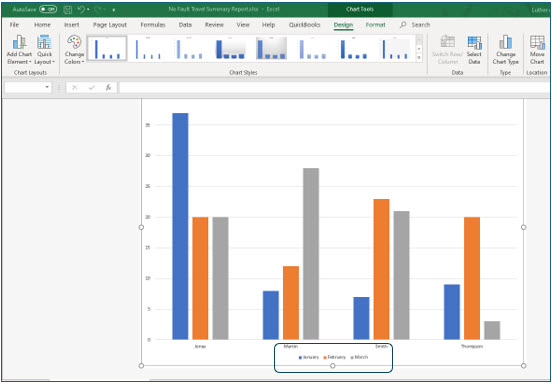Select Thompson gray March bar
Screen dimensions: 552x384
point(492,330)
